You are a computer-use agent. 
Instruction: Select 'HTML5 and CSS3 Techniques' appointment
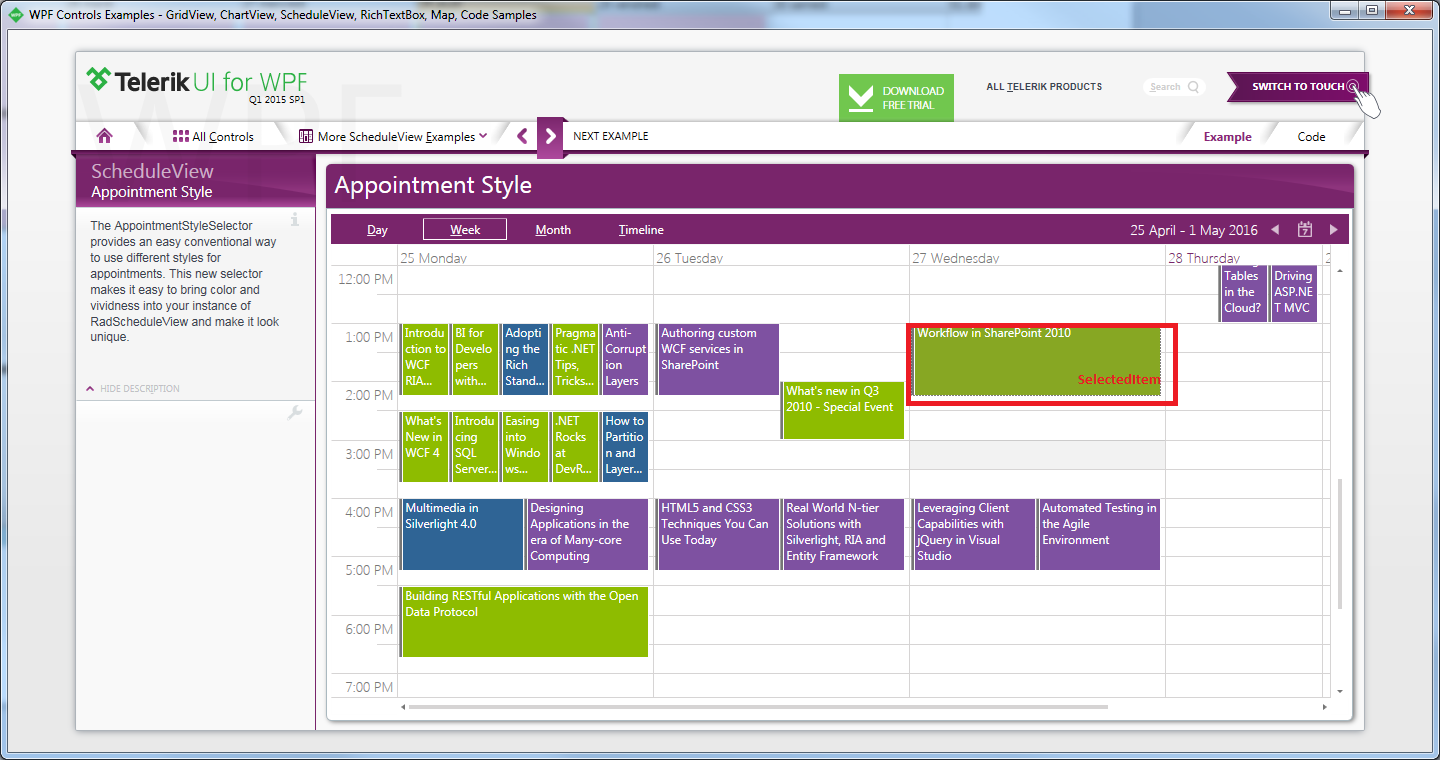[x=717, y=534]
